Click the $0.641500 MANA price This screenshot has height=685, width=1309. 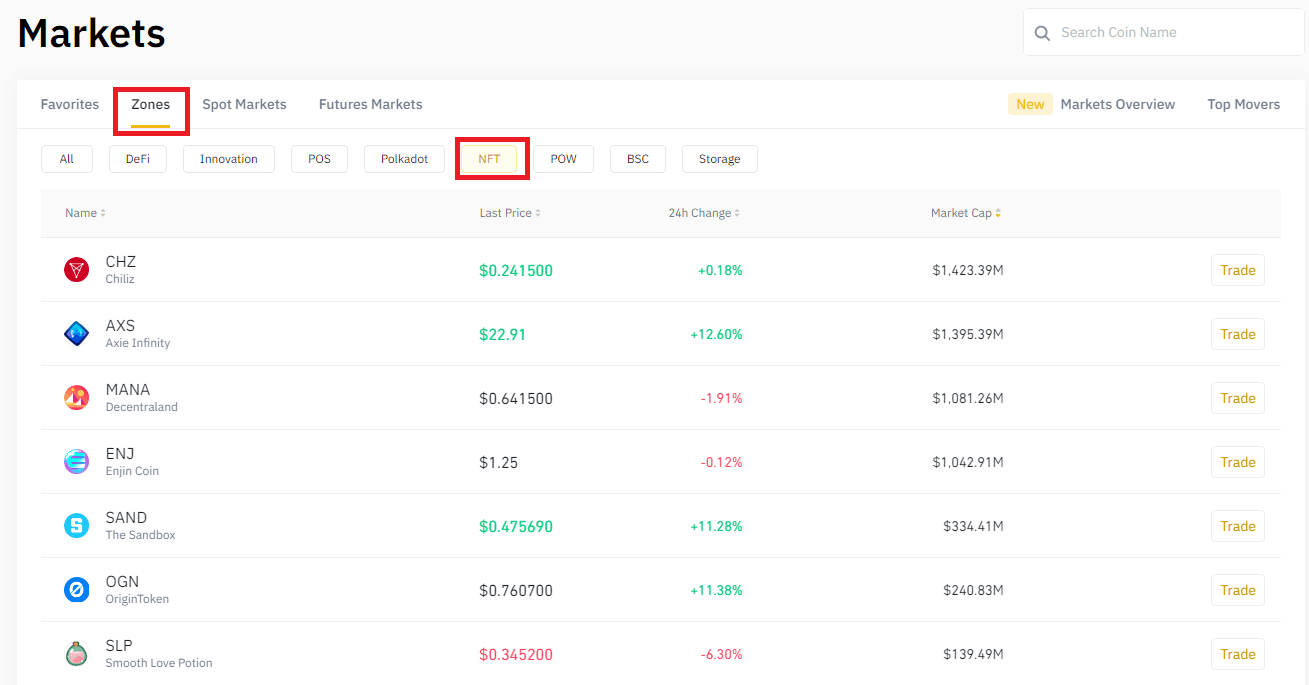[516, 399]
